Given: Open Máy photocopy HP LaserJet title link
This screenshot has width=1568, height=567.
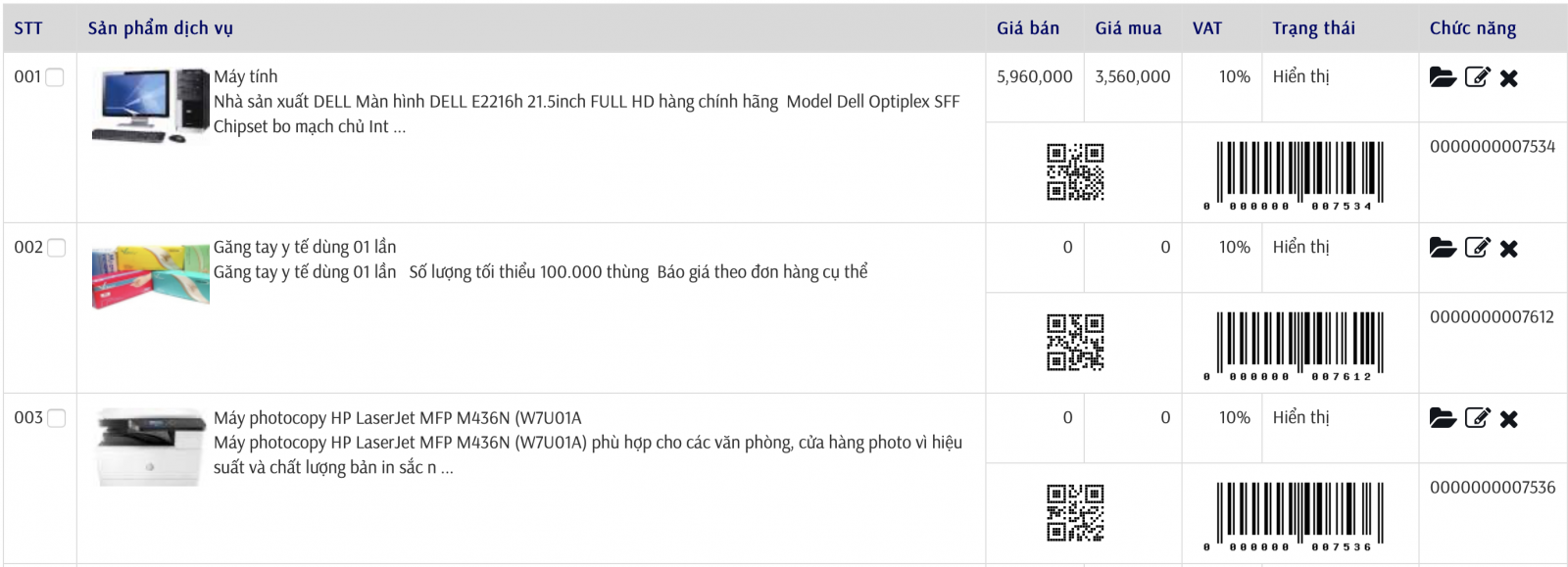Looking at the screenshot, I should (397, 418).
